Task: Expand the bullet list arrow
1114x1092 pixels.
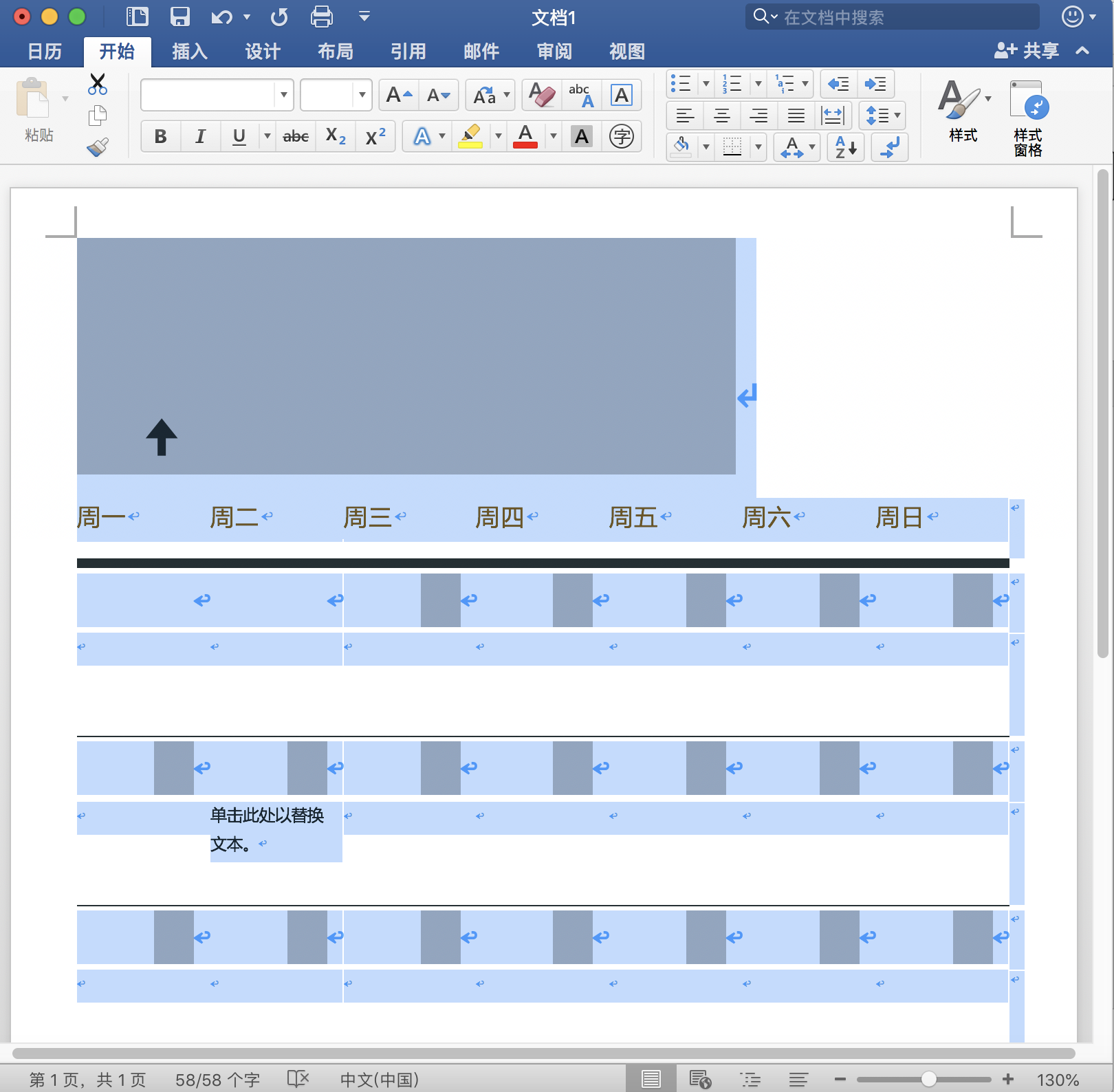Action: (x=706, y=84)
